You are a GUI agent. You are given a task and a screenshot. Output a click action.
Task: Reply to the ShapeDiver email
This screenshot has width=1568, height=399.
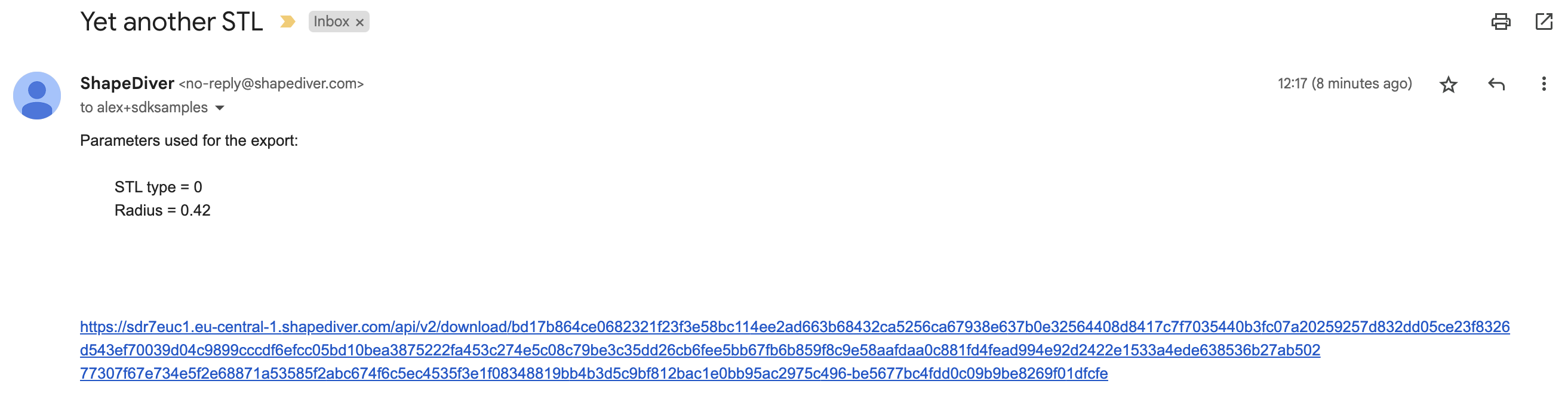(x=1496, y=84)
